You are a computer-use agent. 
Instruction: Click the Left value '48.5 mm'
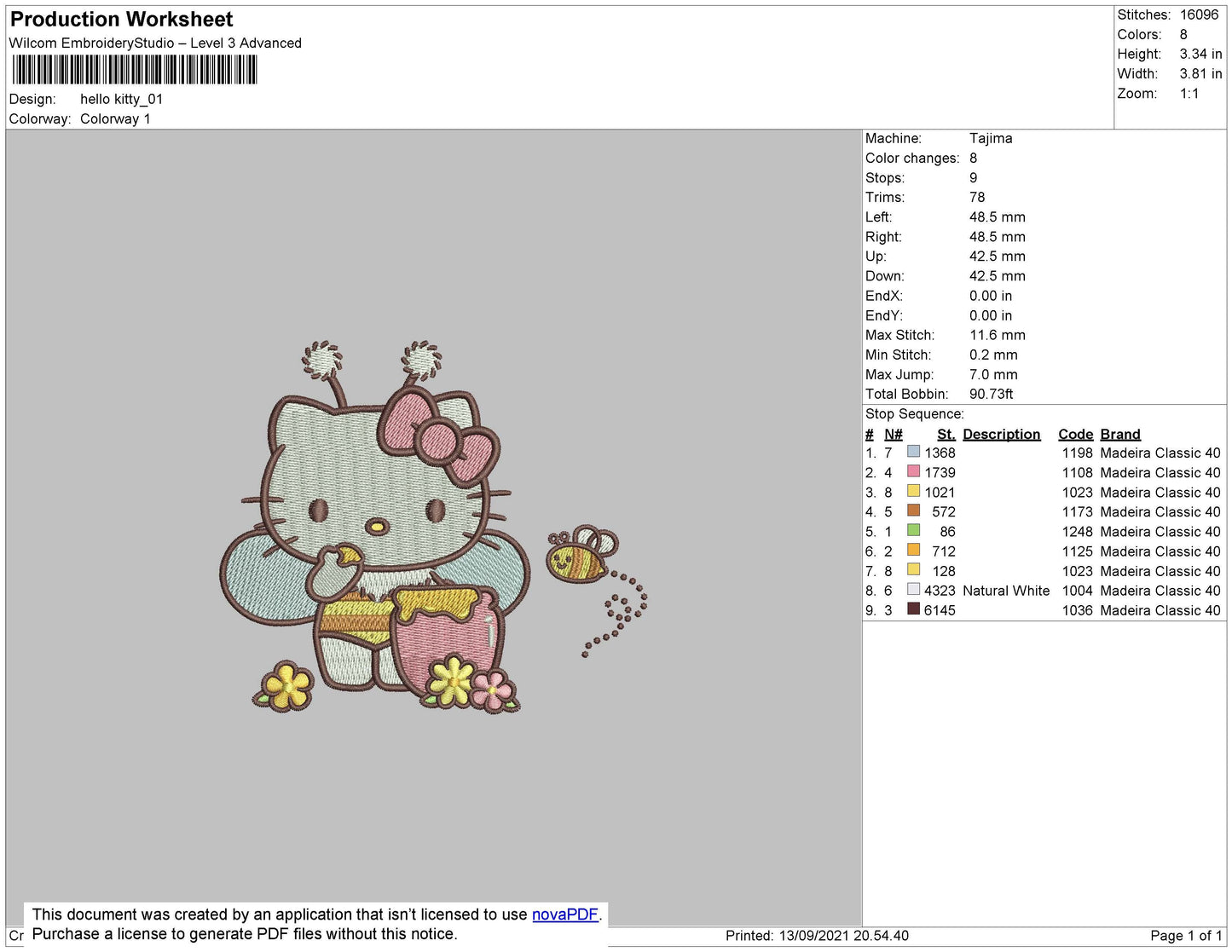[x=998, y=216]
